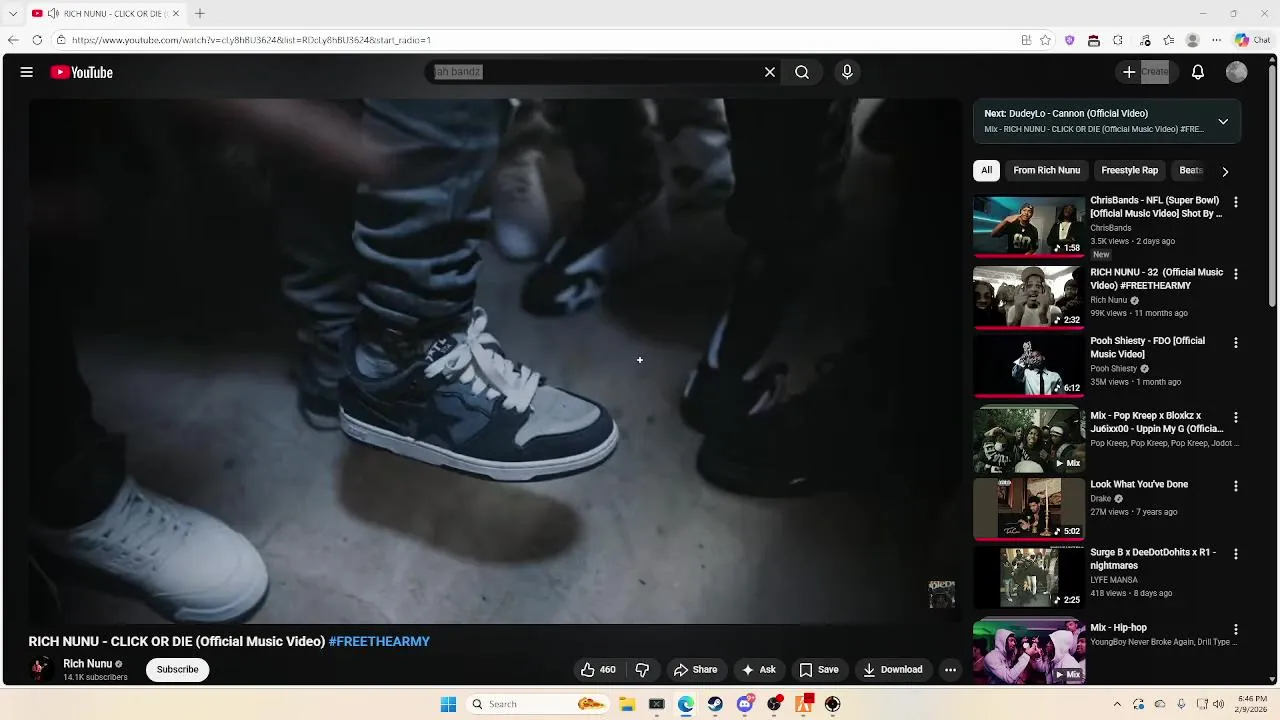Select the Freestyle Rap chip
This screenshot has height=720, width=1280.
coord(1129,170)
